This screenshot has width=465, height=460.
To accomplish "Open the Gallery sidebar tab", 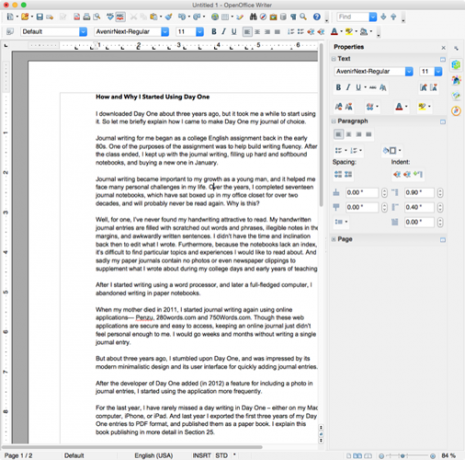I will point(456,96).
